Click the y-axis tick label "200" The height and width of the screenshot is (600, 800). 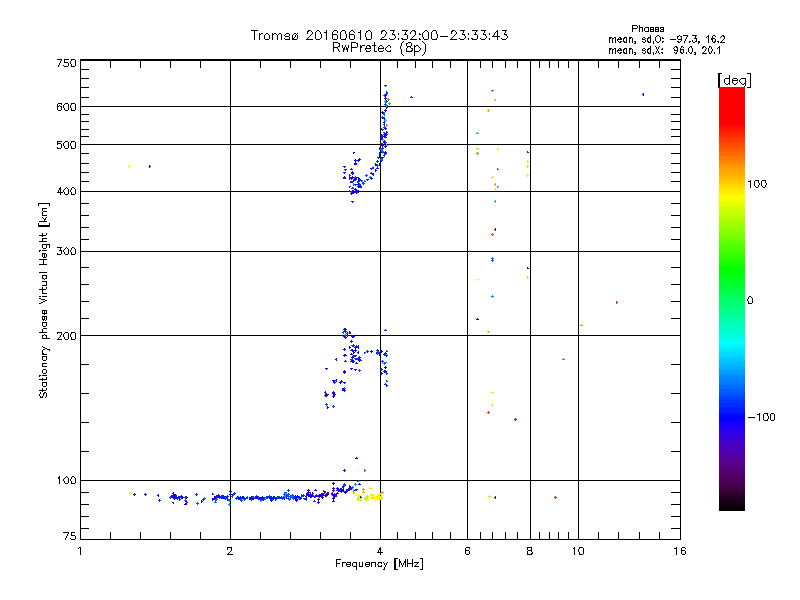click(66, 336)
